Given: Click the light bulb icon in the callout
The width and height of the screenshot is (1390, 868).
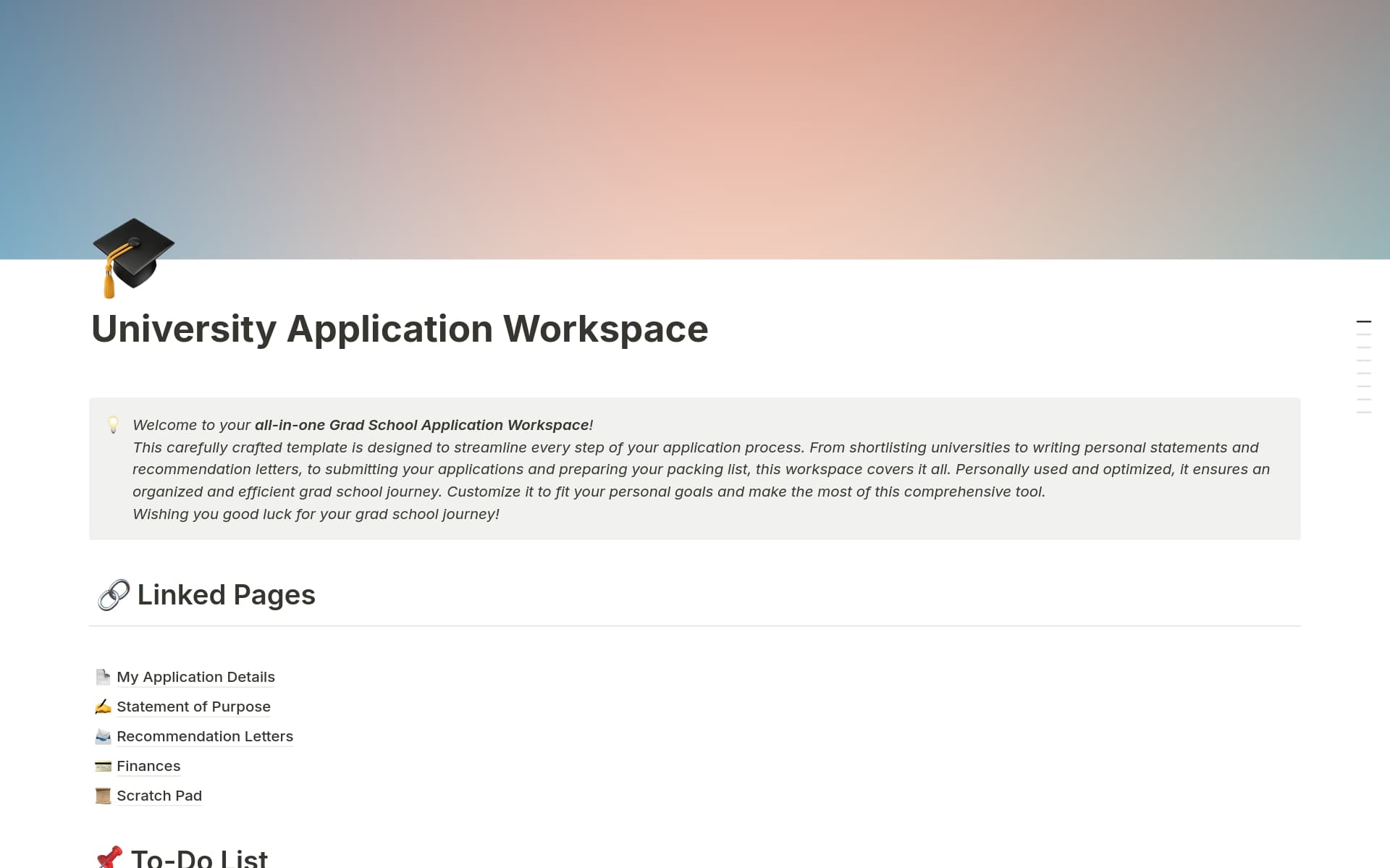Looking at the screenshot, I should click(x=114, y=426).
